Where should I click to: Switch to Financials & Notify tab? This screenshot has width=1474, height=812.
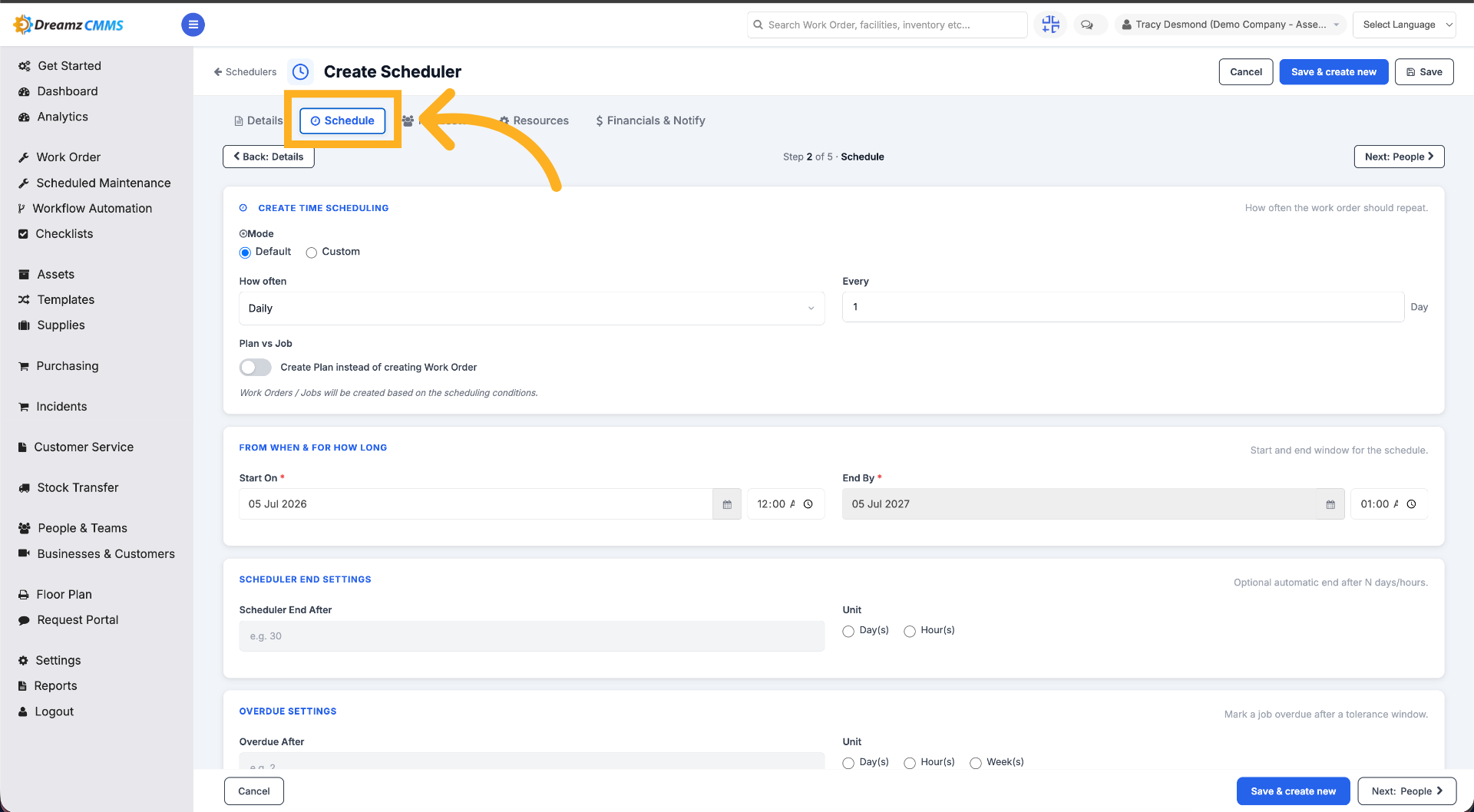pos(650,120)
